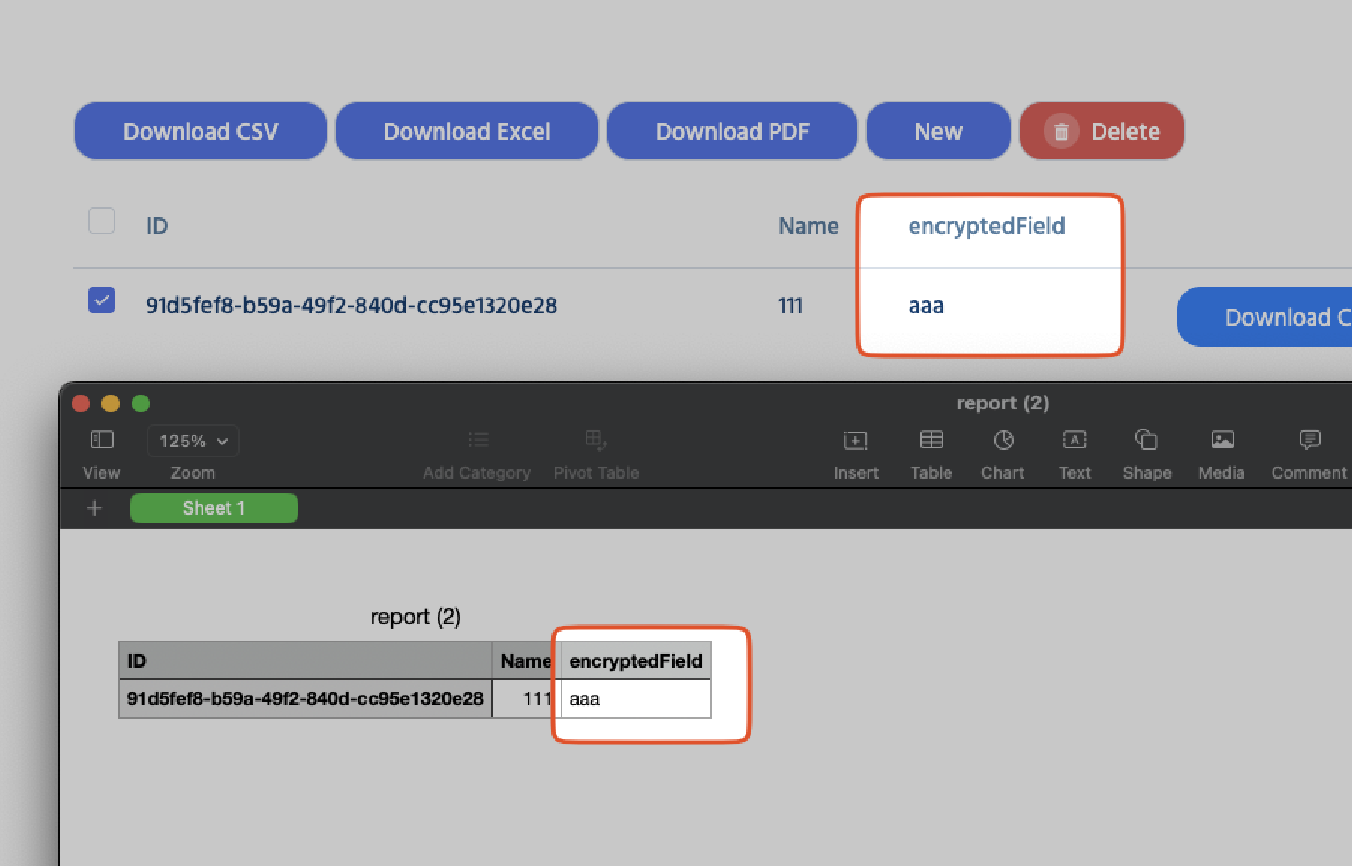The width and height of the screenshot is (1352, 866).
Task: Select the encryptedField header cell in spreadsheet
Action: pos(636,661)
